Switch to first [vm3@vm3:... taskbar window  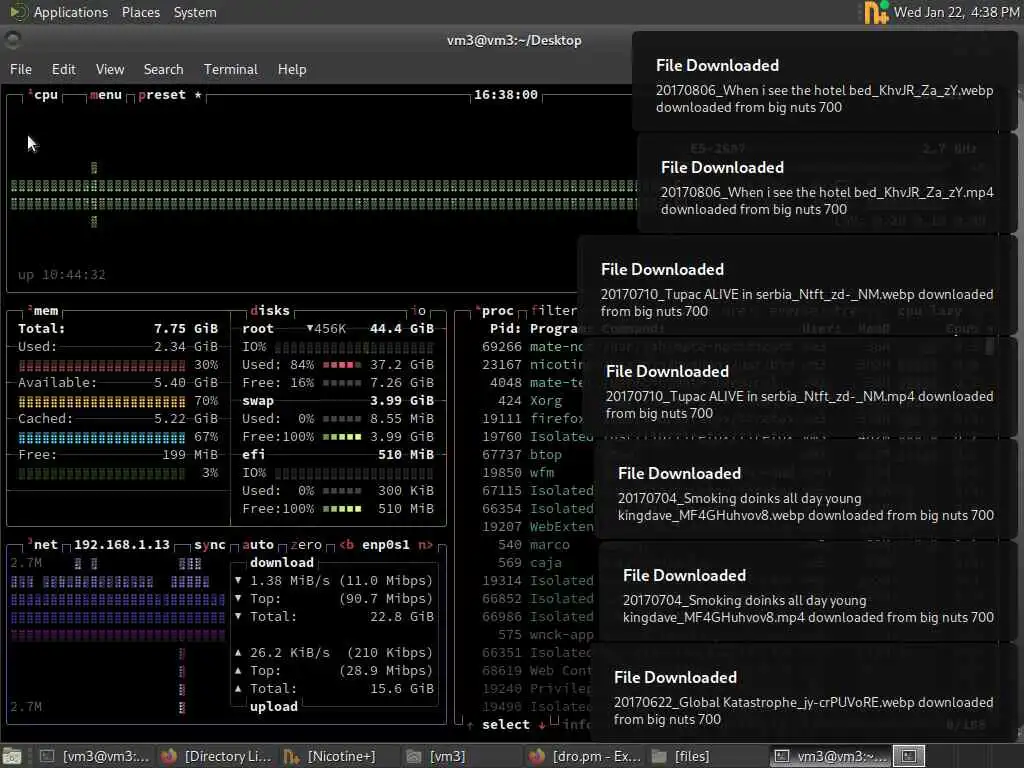click(x=95, y=756)
